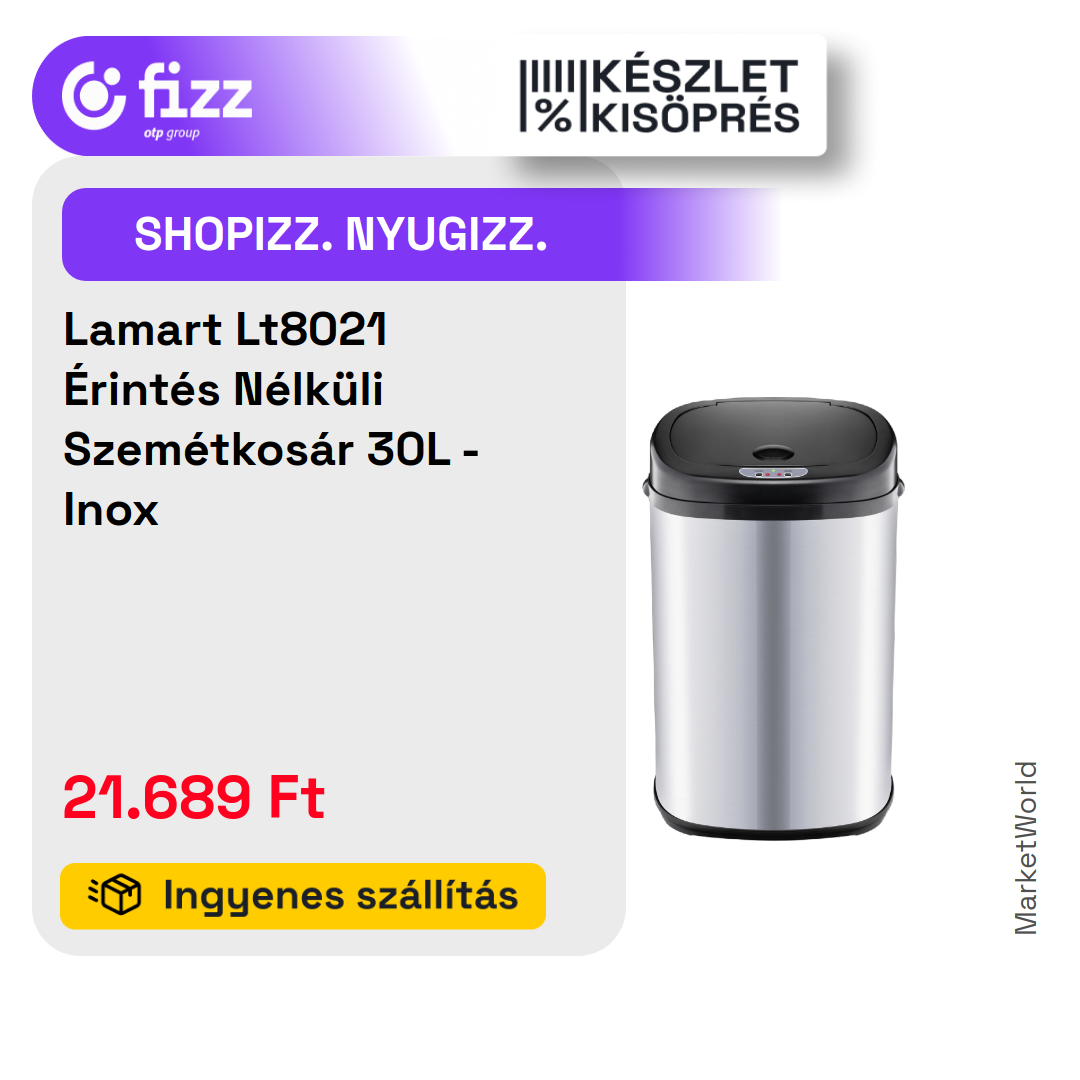Viewport: 1080px width, 1080px height.
Task: Click the delivery box package icon
Action: pos(116,895)
